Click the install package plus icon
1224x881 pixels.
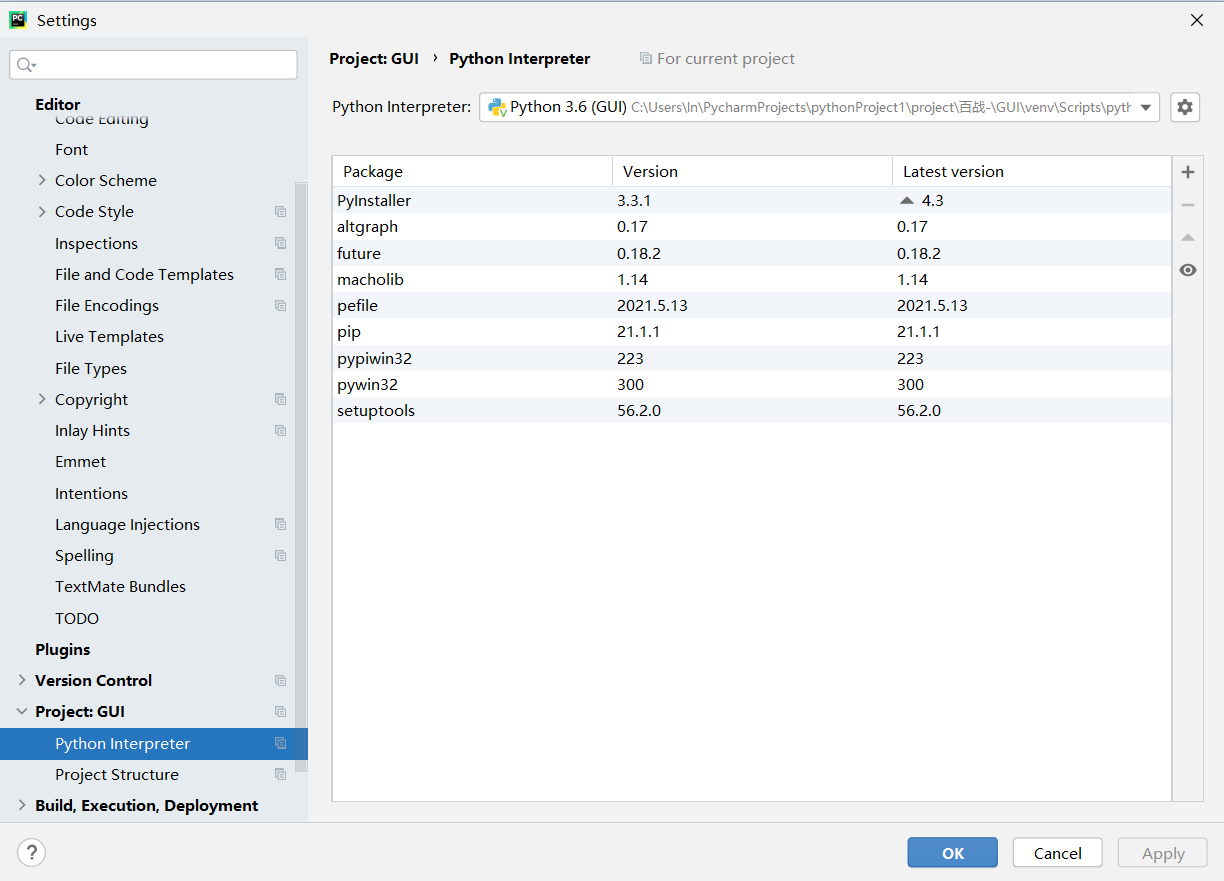pyautogui.click(x=1187, y=172)
